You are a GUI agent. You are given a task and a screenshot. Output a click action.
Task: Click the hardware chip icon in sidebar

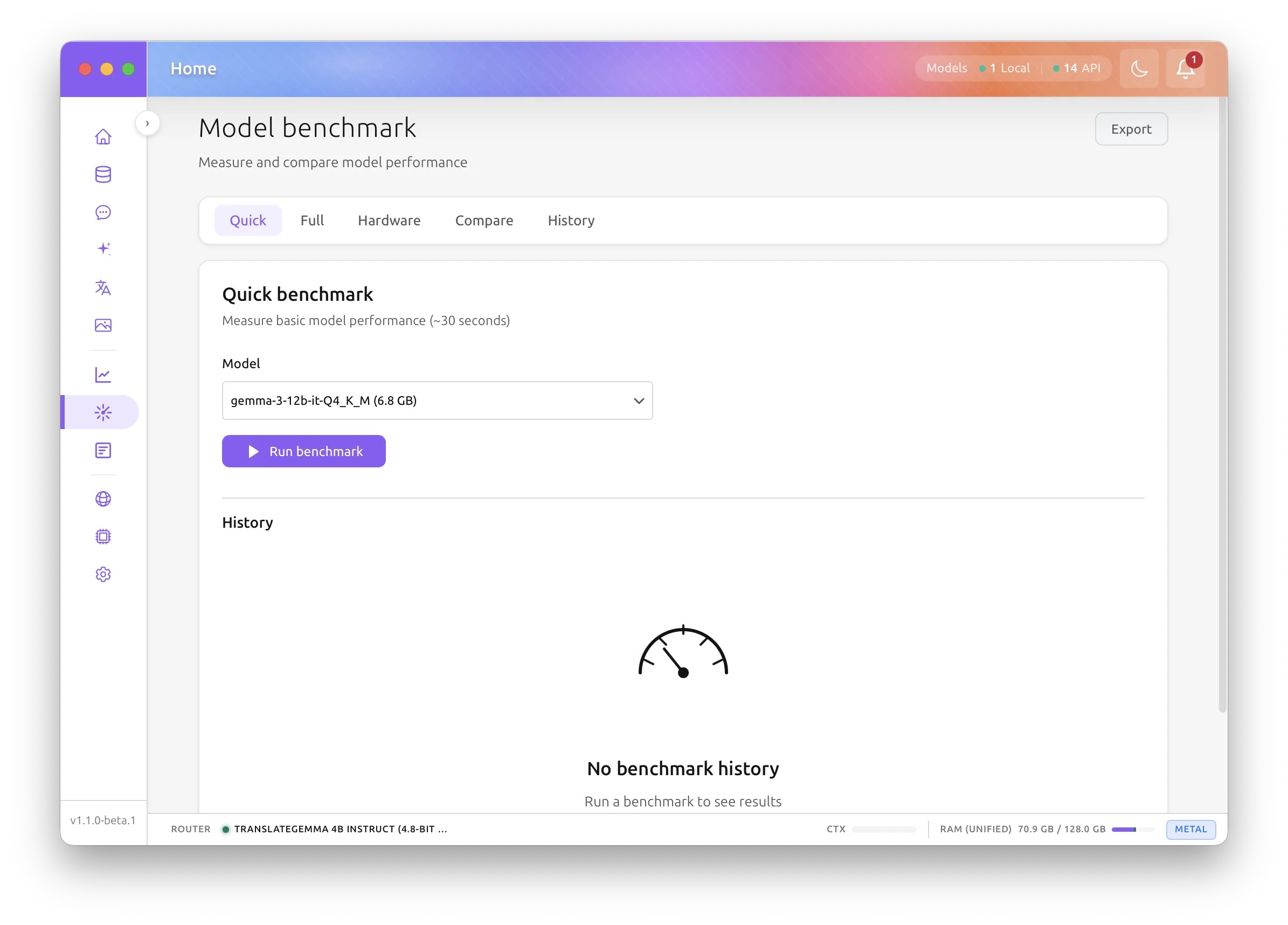(x=103, y=536)
